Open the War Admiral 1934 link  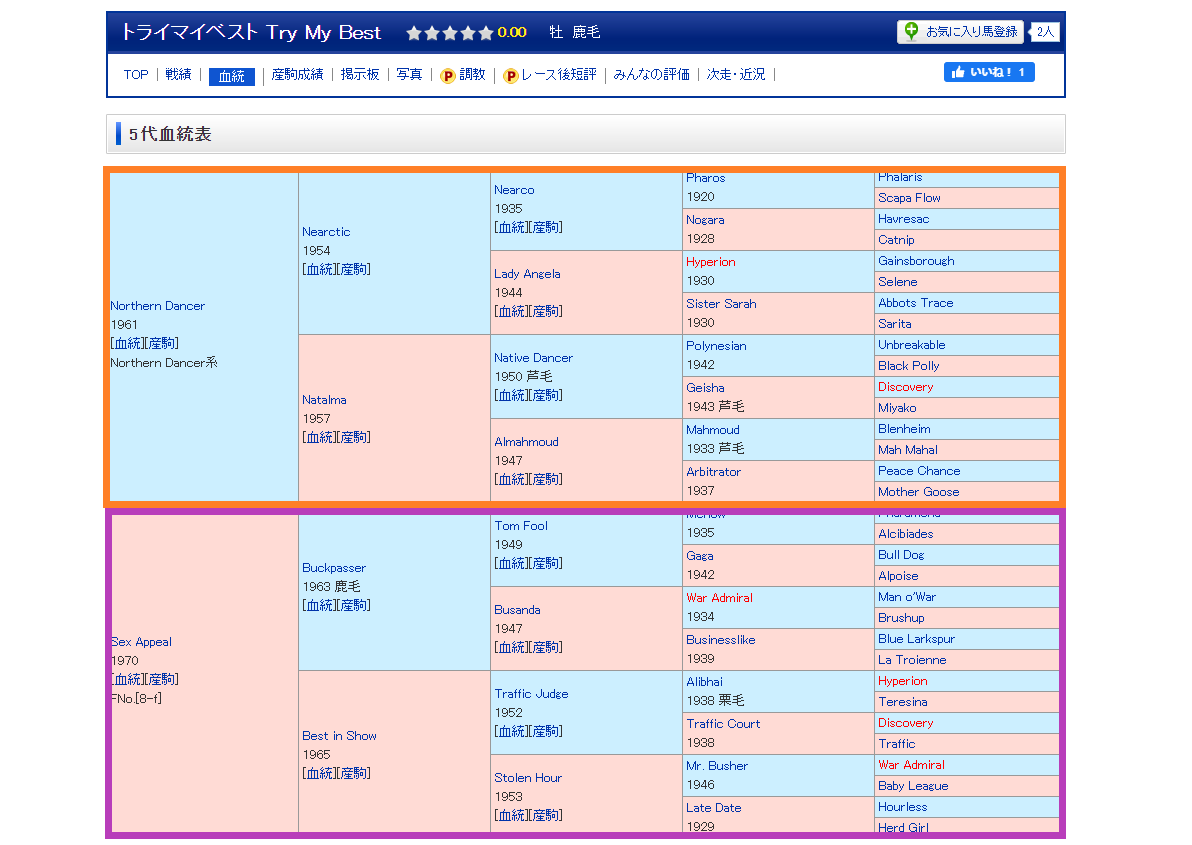tap(719, 598)
